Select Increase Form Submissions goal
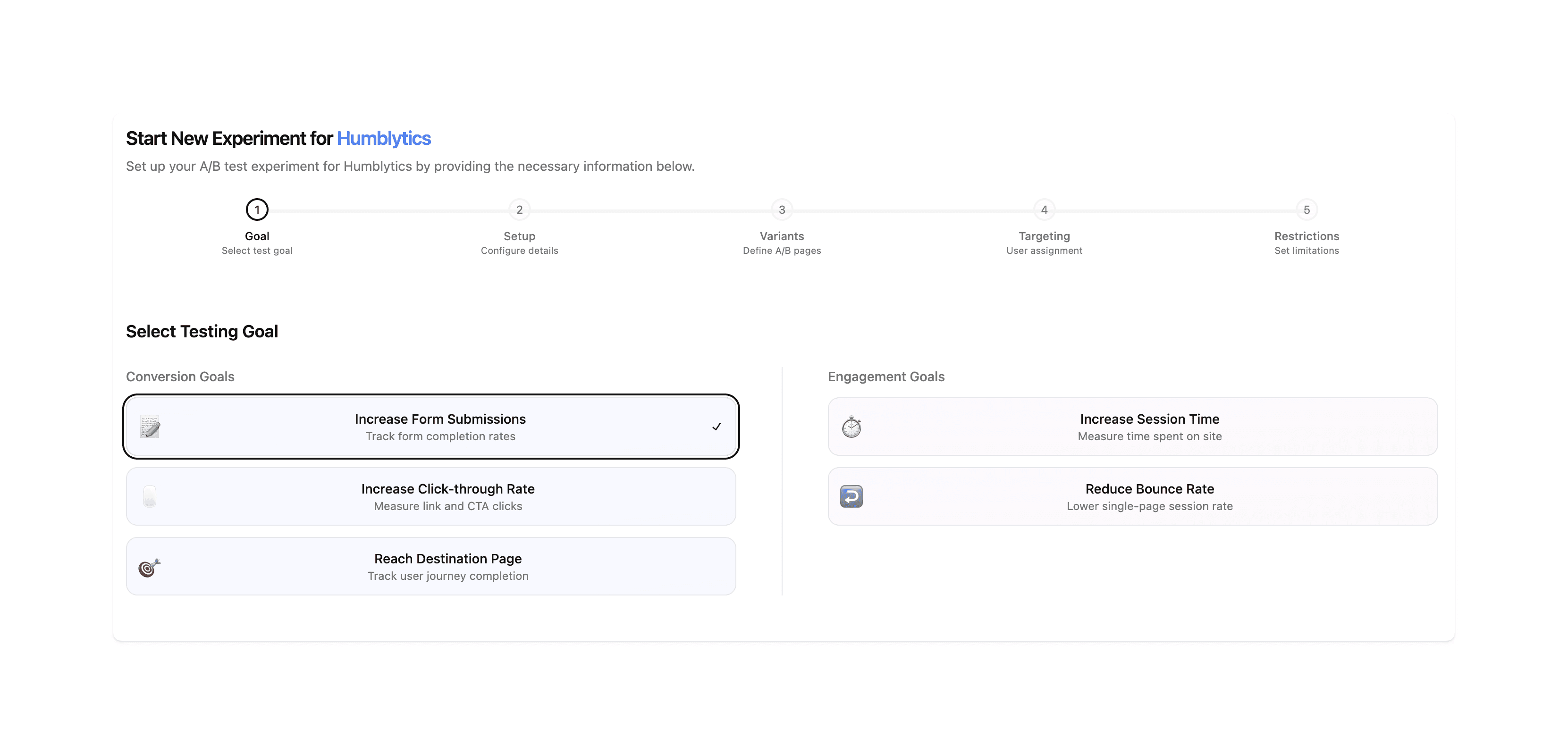Viewport: 1568px width, 754px height. 431,427
